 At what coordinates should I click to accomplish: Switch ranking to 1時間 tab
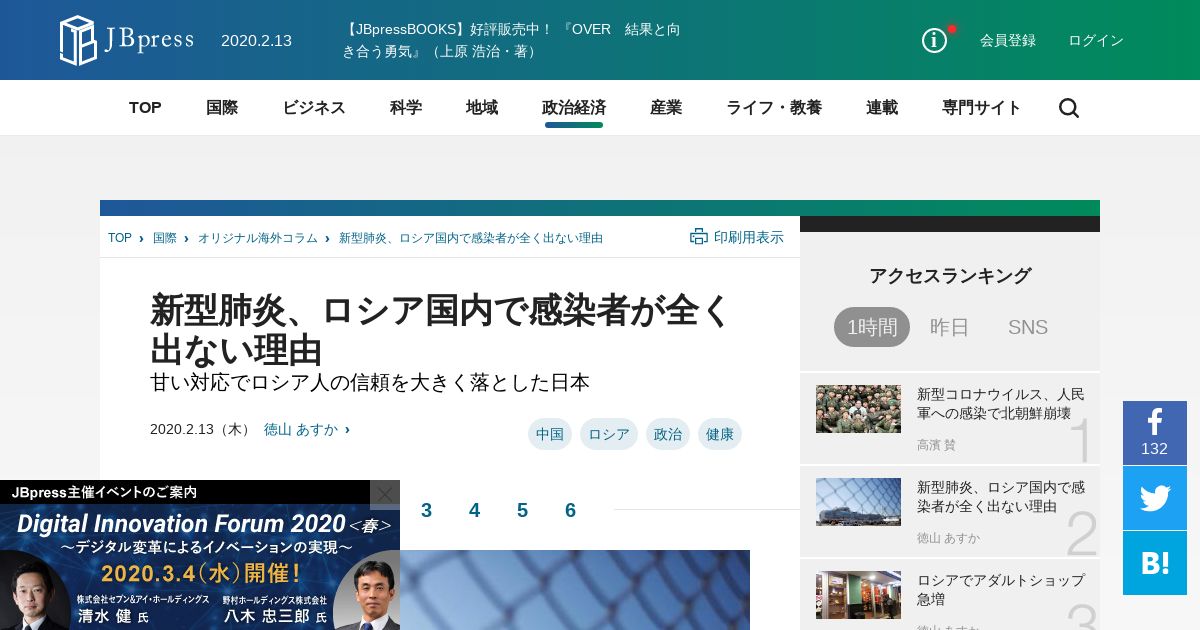click(872, 327)
